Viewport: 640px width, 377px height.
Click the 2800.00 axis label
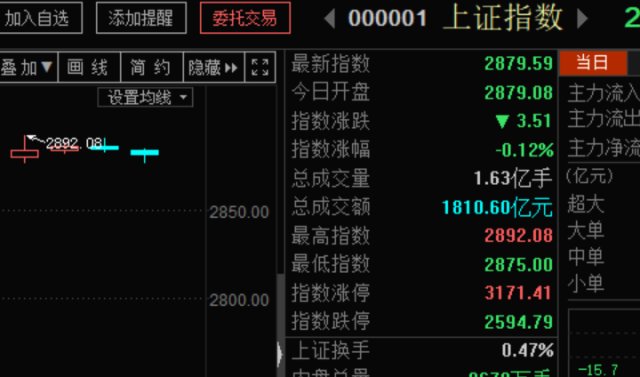point(239,300)
